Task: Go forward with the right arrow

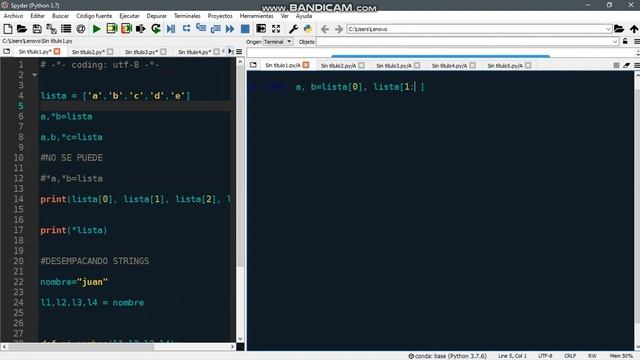Action: click(x=339, y=29)
